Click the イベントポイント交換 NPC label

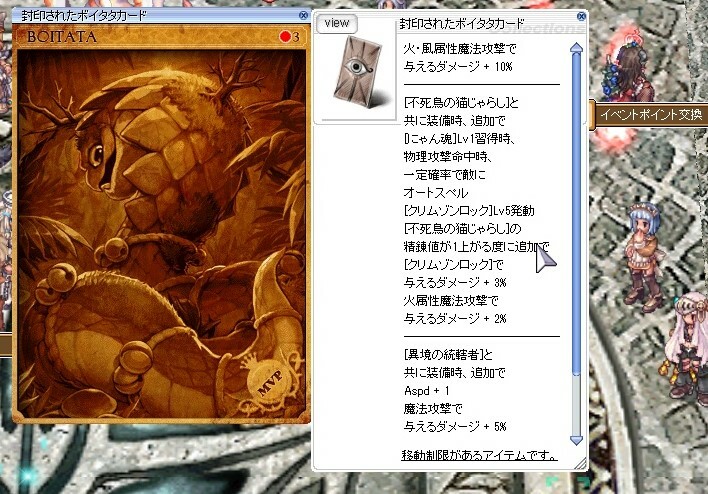click(652, 115)
